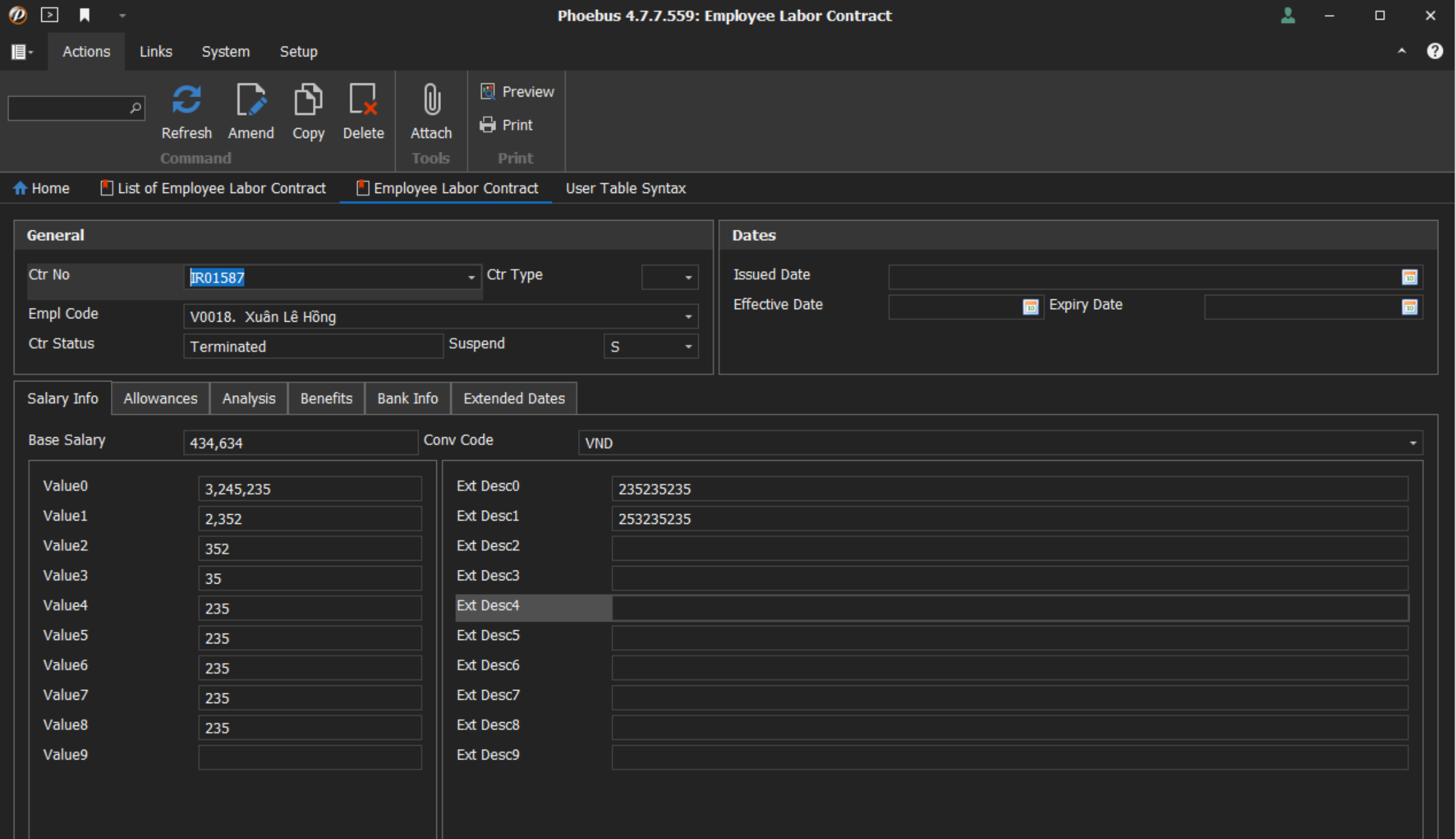Open the Preview report option
The height and width of the screenshot is (839, 1456).
[x=517, y=91]
